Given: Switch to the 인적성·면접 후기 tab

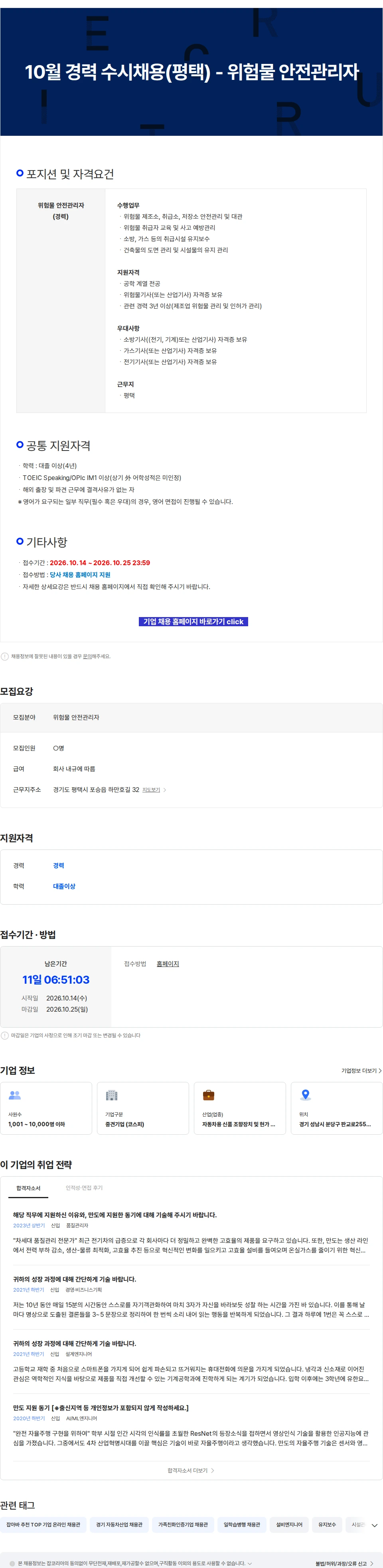Looking at the screenshot, I should click(84, 1188).
